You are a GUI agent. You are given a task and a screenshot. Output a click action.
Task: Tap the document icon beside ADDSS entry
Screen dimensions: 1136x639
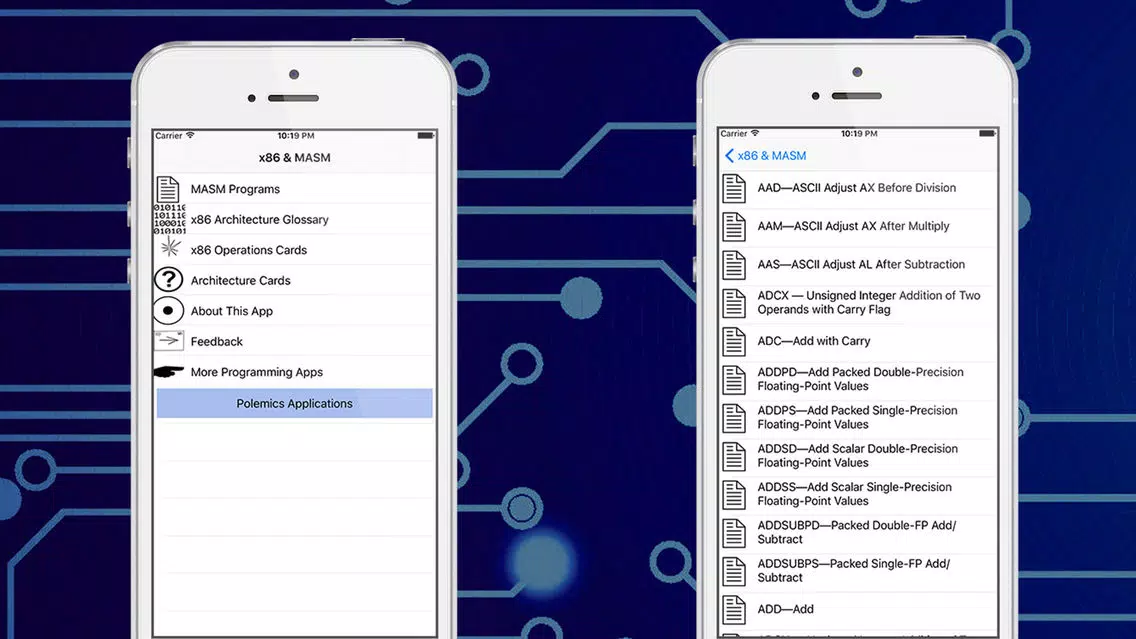[x=734, y=496]
